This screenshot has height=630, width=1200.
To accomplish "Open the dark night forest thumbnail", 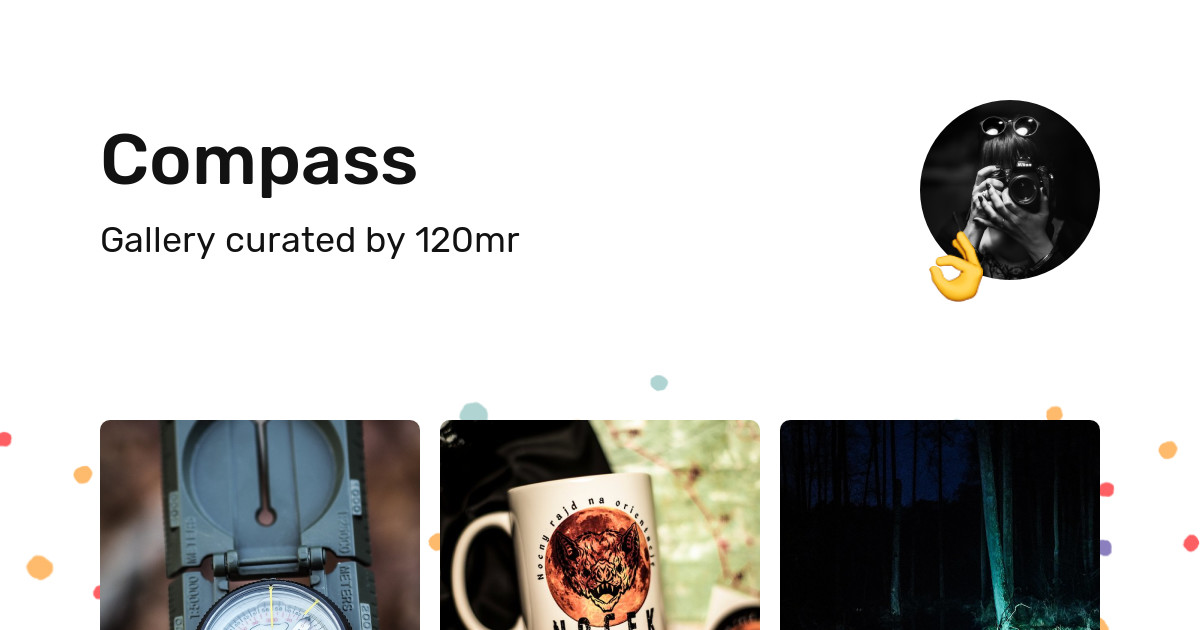I will click(940, 525).
